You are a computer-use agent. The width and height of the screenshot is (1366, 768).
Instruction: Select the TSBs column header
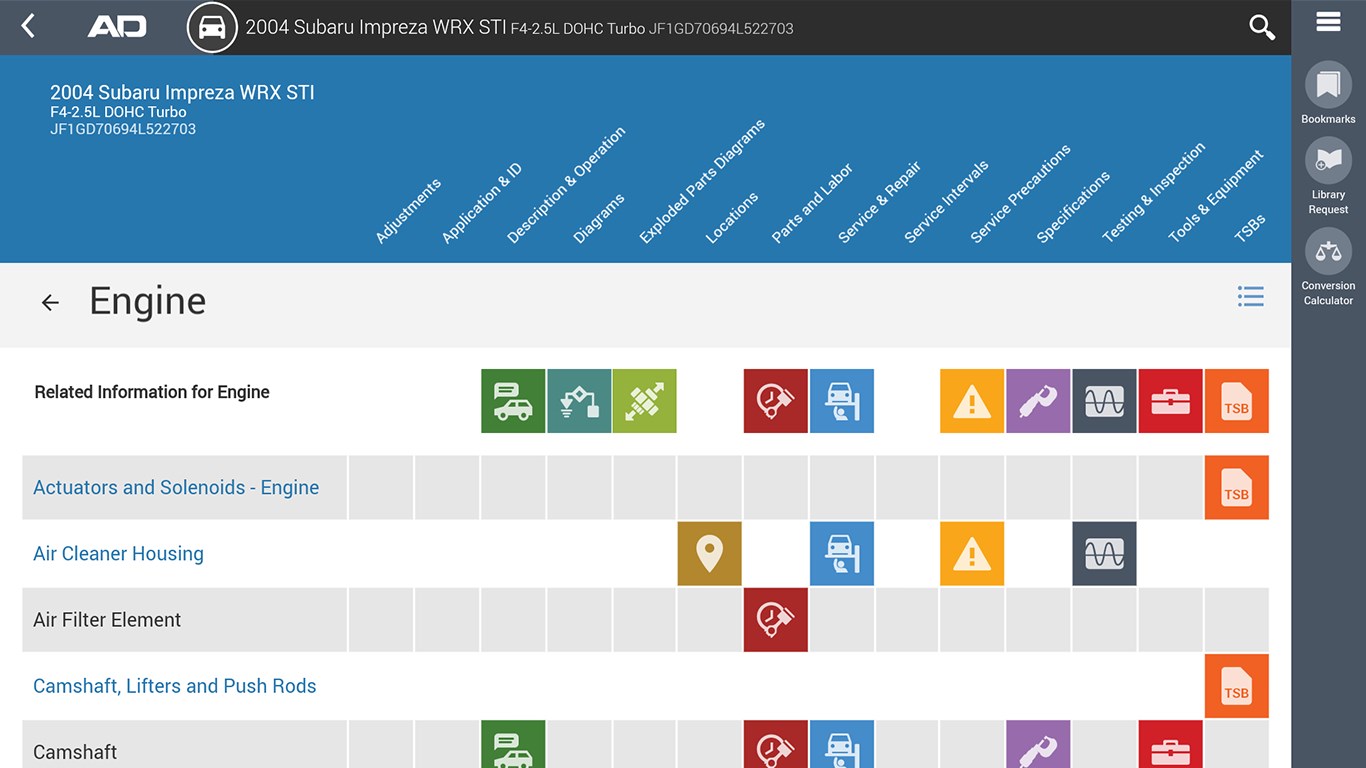coord(1250,228)
